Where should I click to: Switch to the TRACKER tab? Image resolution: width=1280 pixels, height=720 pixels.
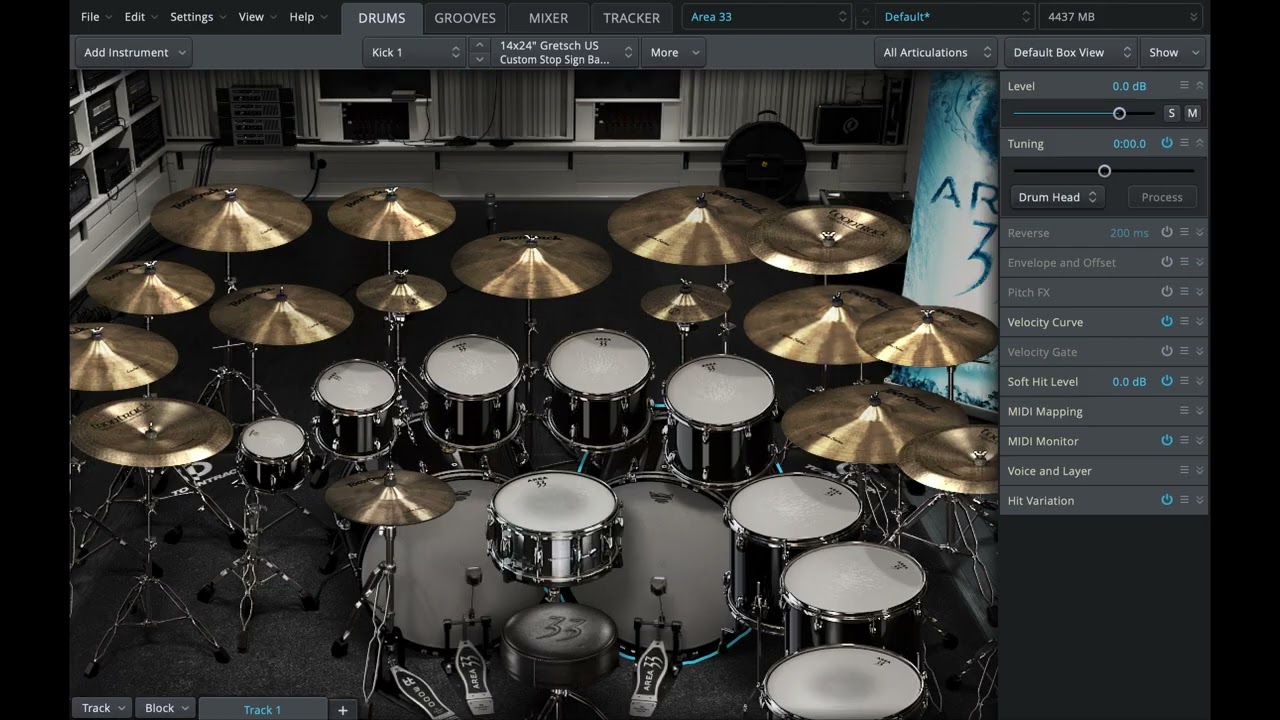point(632,17)
